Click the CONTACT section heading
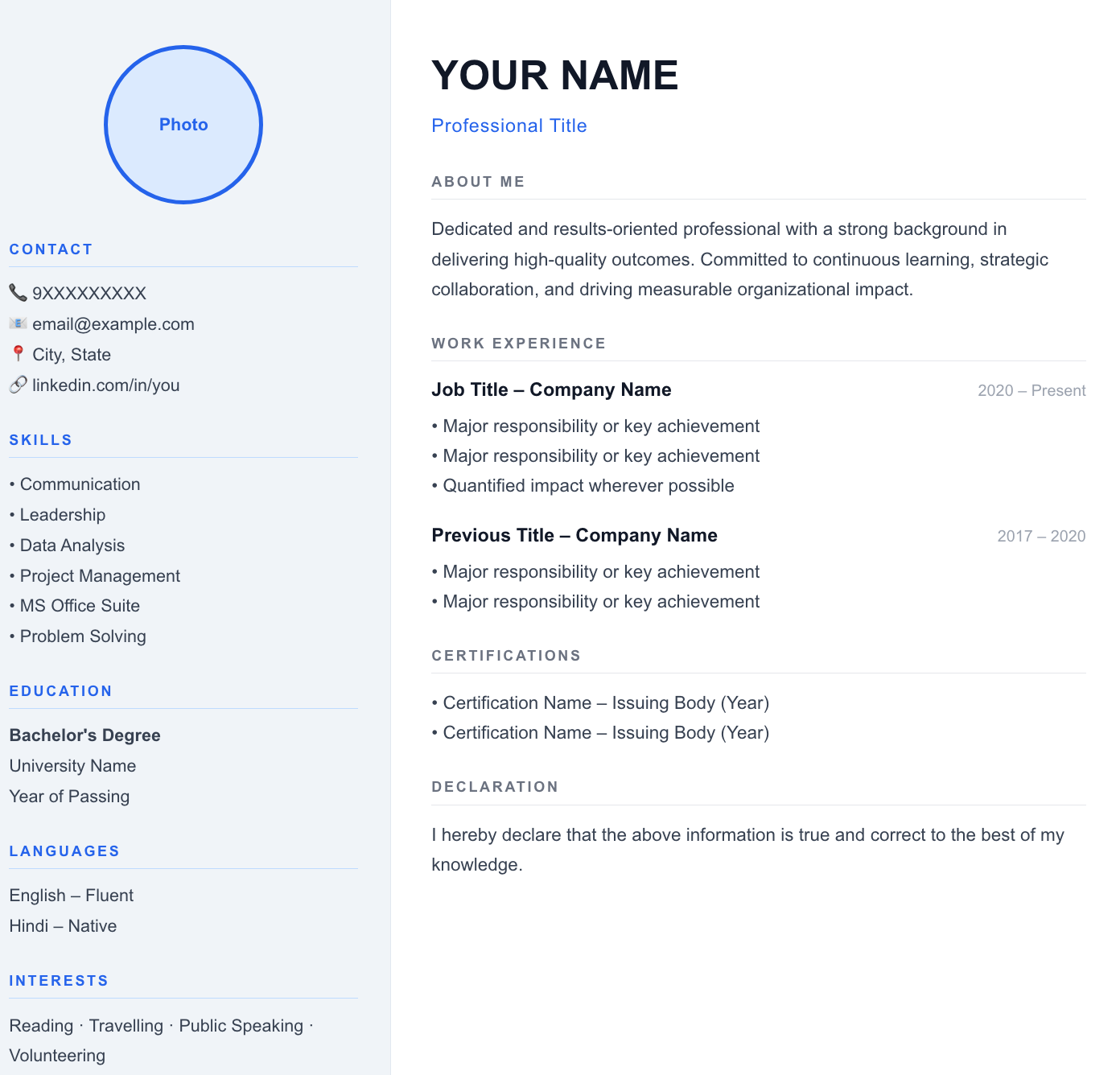The image size is (1120, 1075). pos(51,249)
